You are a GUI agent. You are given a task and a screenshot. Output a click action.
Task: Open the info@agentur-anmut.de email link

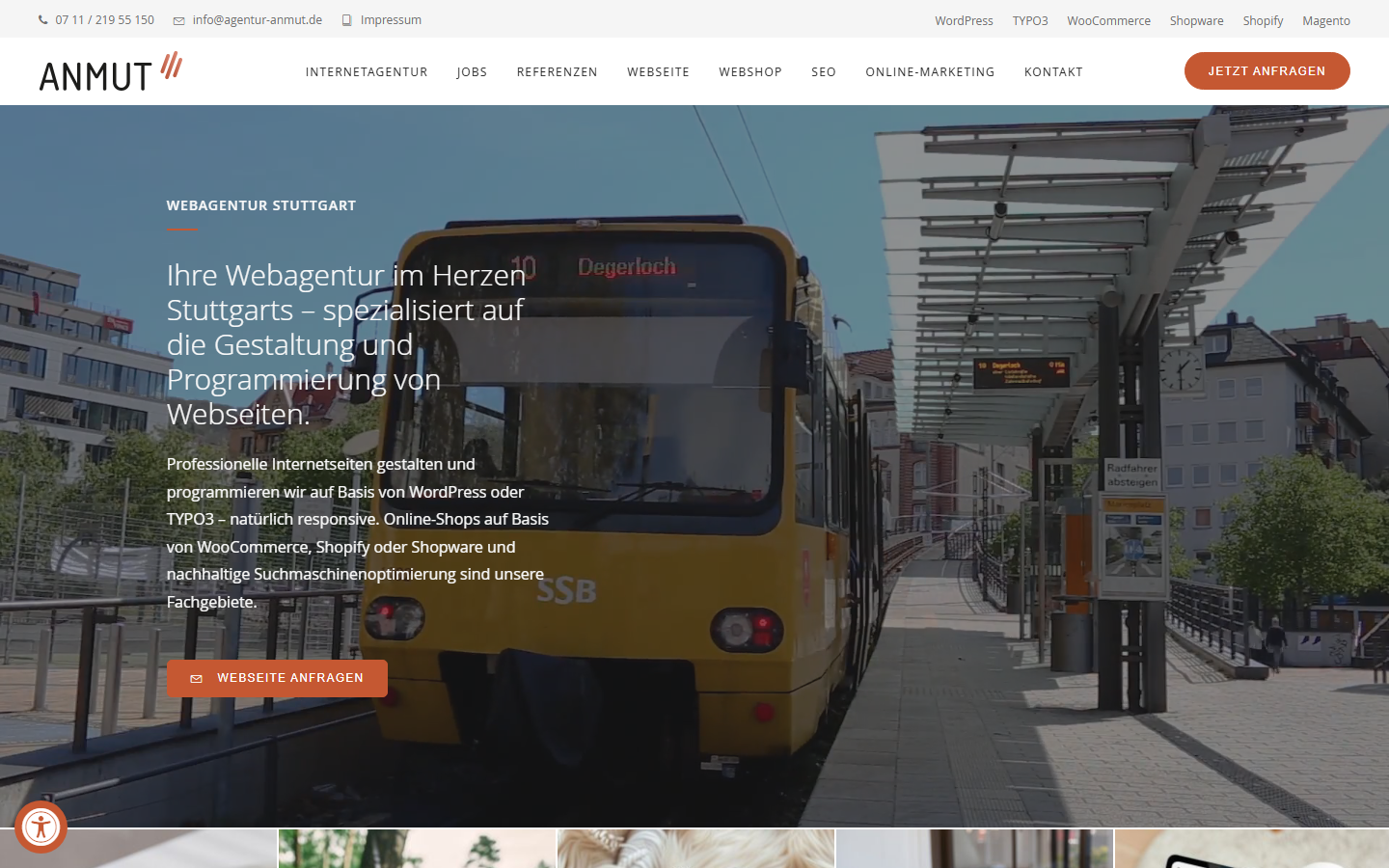[257, 20]
